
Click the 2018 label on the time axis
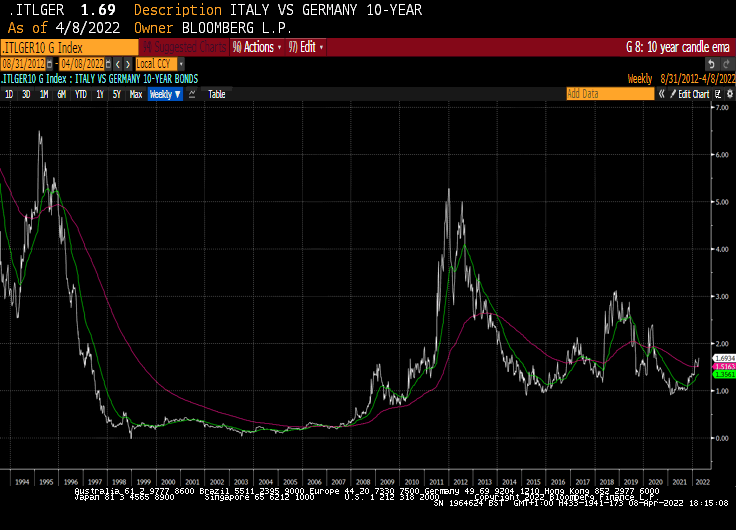(x=606, y=482)
